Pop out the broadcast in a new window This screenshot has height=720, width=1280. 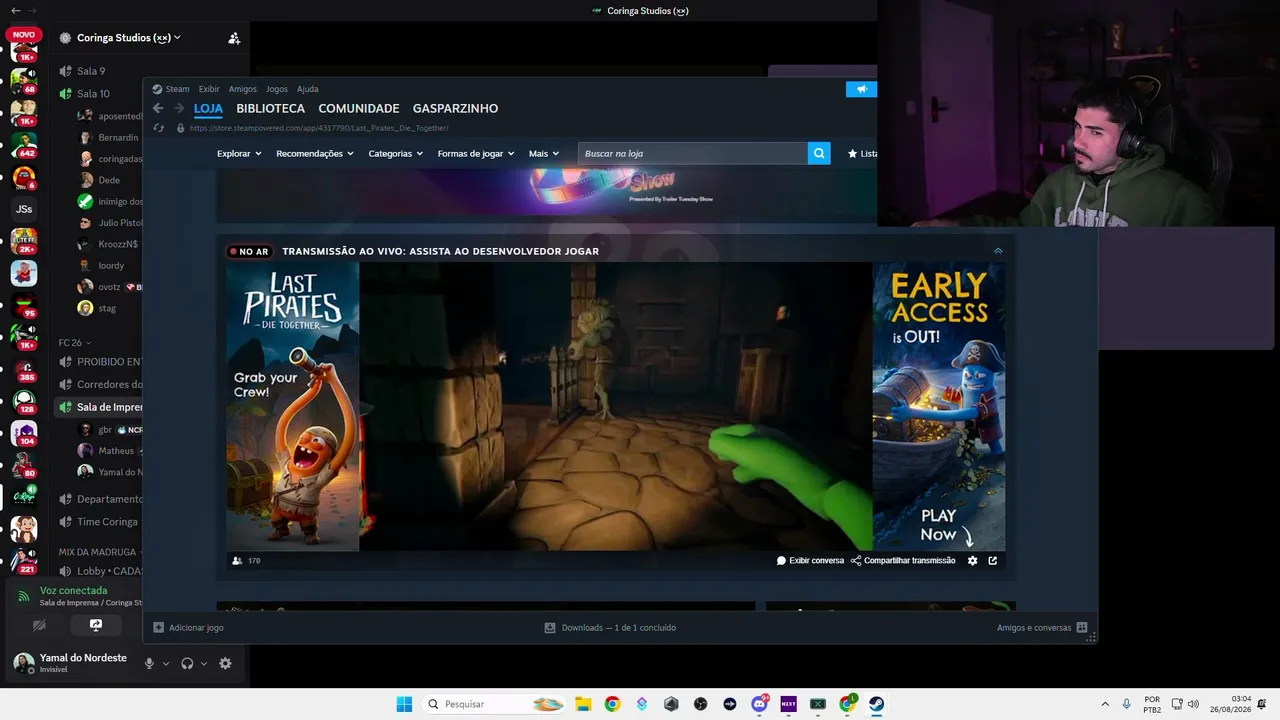click(993, 561)
